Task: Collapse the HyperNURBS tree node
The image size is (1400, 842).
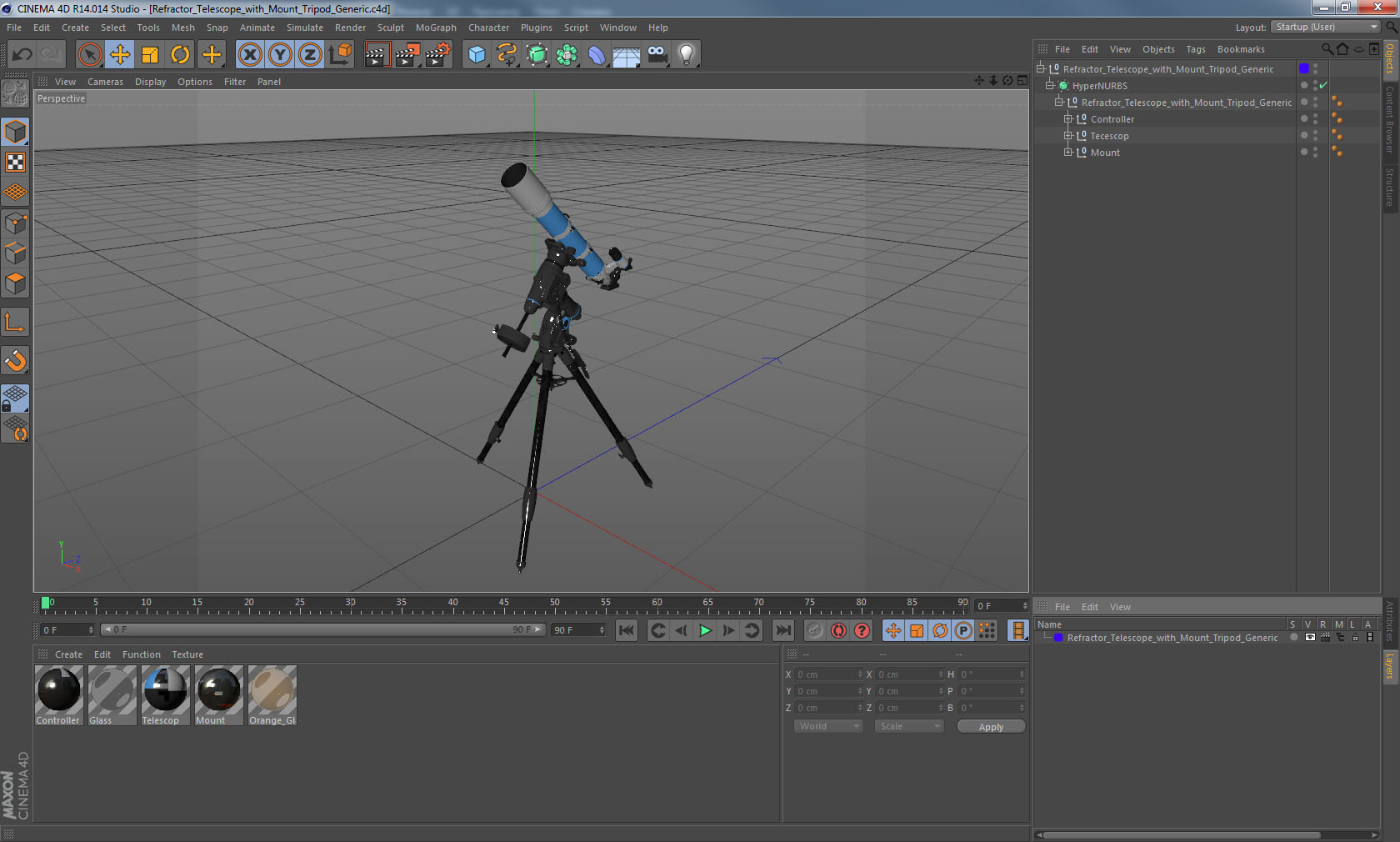Action: click(1050, 86)
